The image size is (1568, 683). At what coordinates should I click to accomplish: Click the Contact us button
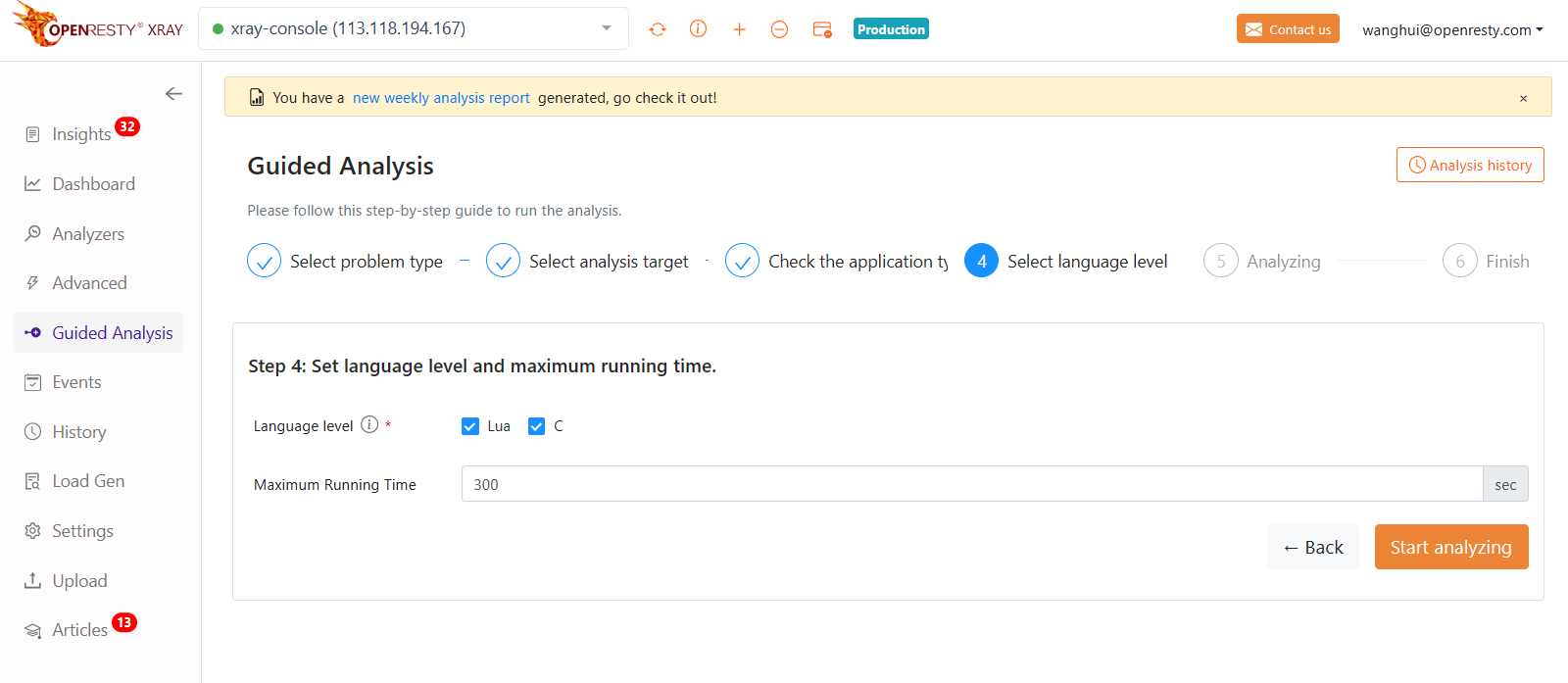(x=1288, y=29)
